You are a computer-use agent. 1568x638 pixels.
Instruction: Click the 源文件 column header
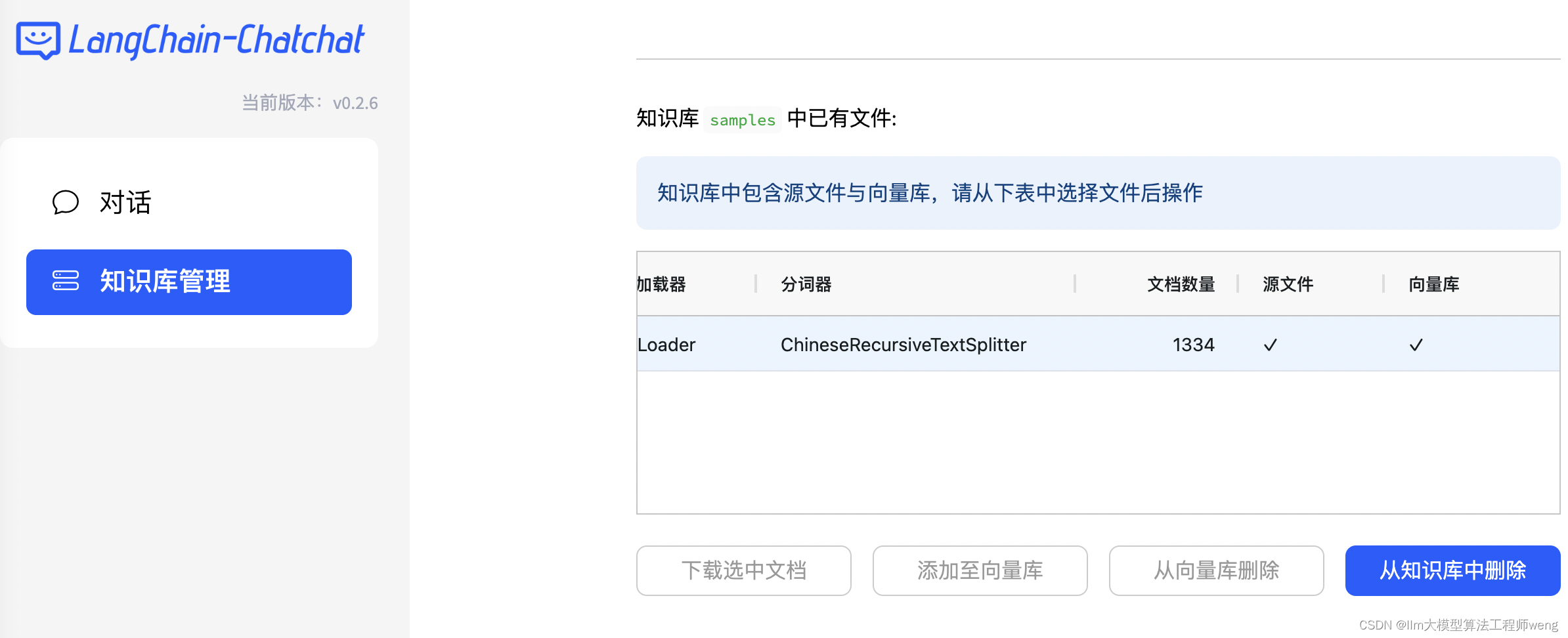tap(1287, 284)
